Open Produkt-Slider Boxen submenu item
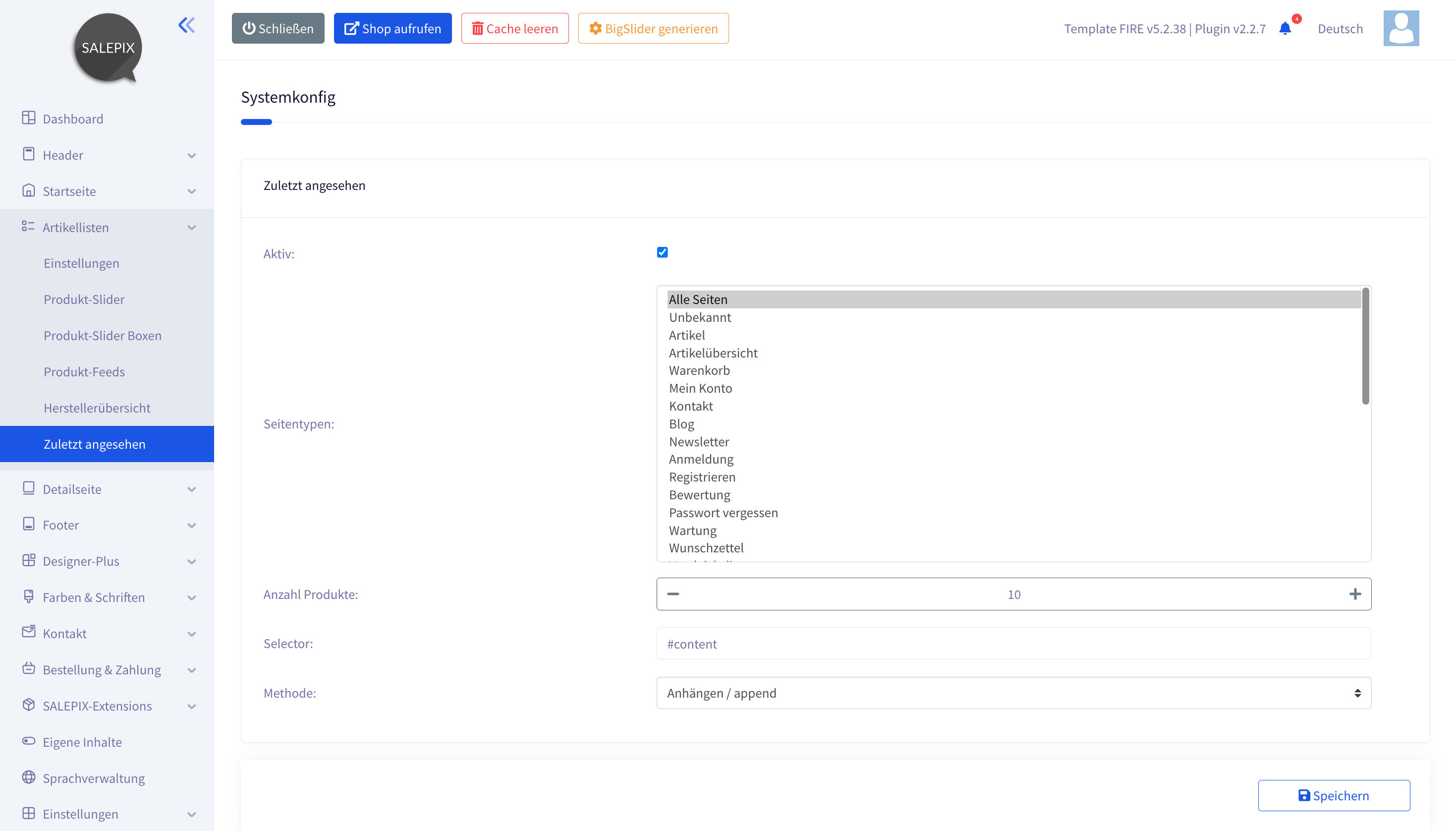Viewport: 1456px width, 831px height. pos(103,336)
